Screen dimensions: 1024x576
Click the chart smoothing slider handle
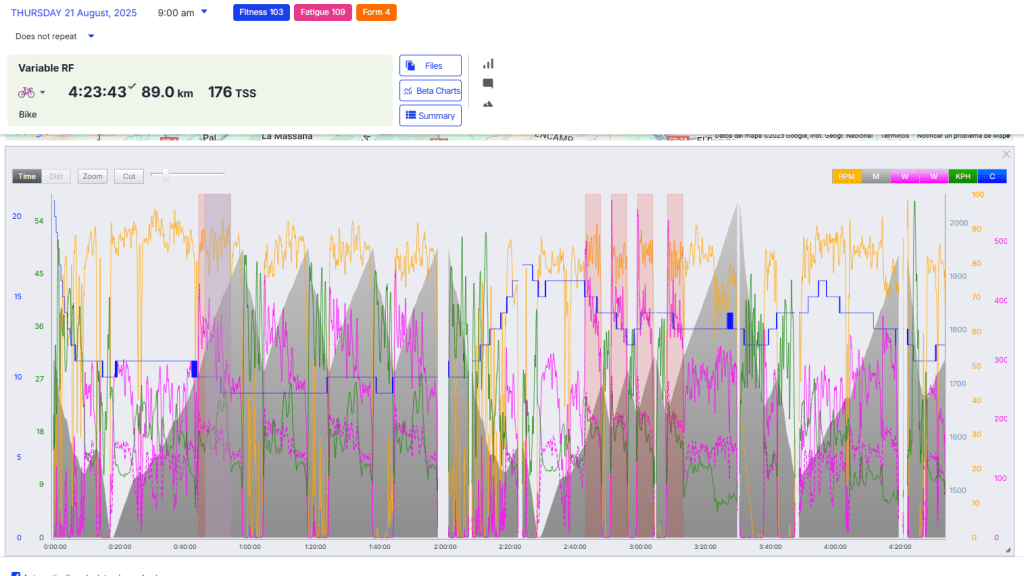(165, 175)
